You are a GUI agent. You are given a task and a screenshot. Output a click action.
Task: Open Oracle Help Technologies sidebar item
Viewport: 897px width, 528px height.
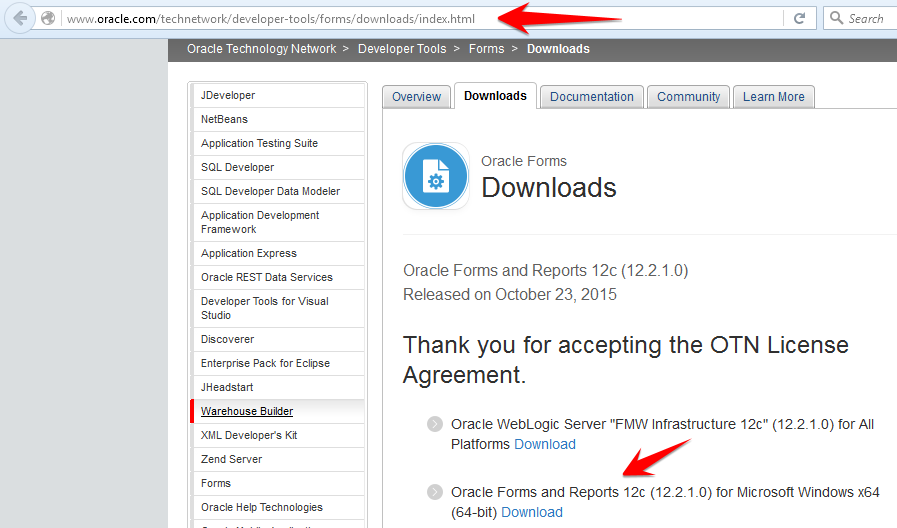pyautogui.click(x=279, y=507)
